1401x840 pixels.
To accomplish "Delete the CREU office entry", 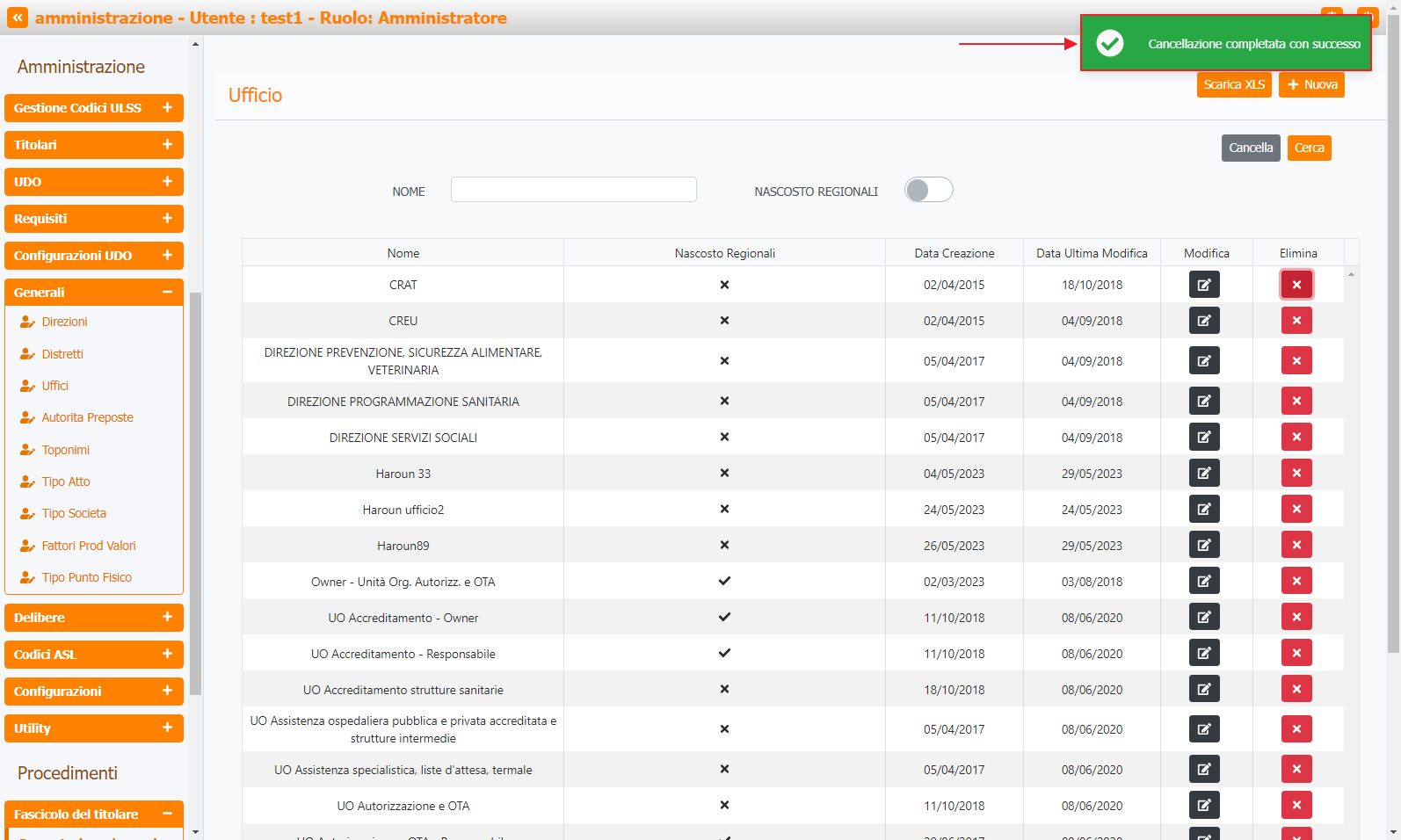I will [x=1296, y=321].
